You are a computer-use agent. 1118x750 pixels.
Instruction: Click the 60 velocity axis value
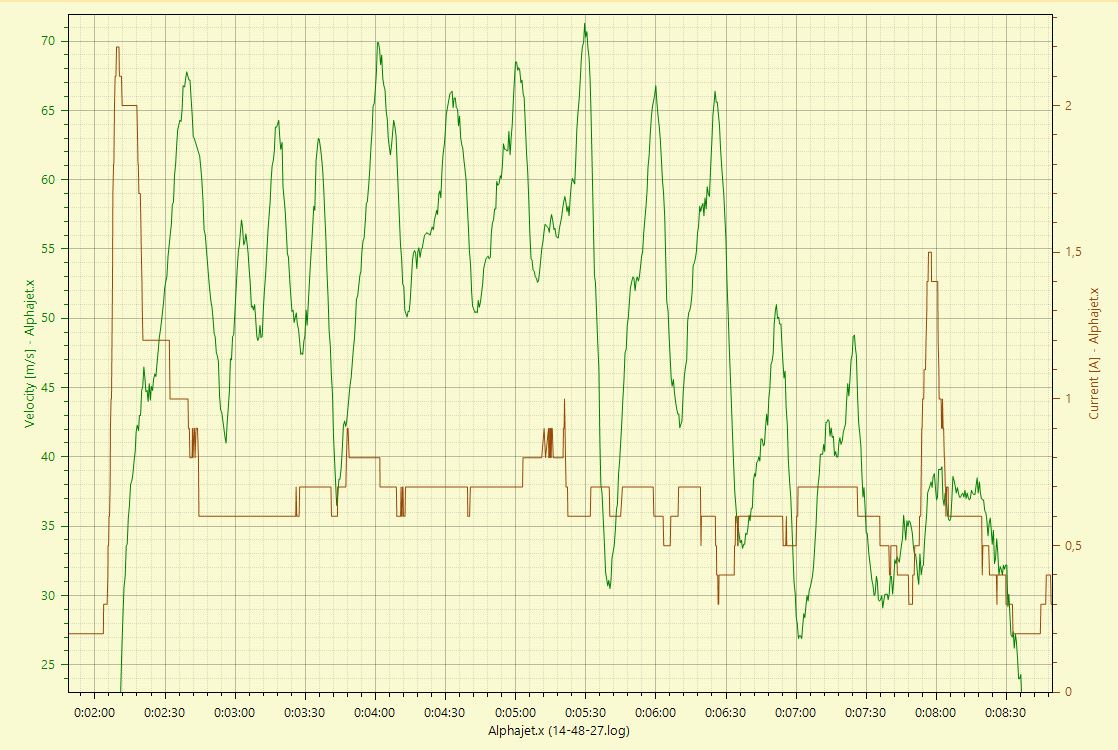(48, 180)
